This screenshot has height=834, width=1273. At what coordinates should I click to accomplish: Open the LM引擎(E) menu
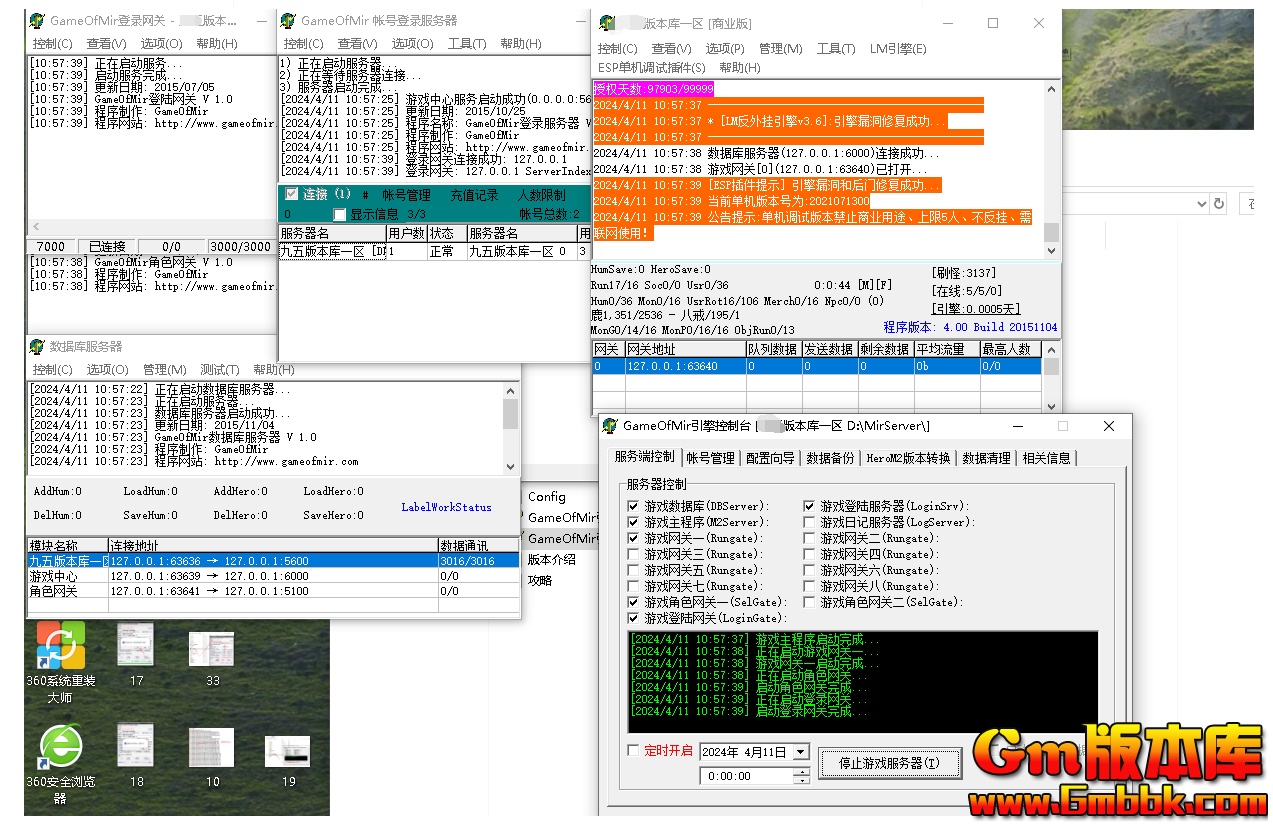click(897, 48)
